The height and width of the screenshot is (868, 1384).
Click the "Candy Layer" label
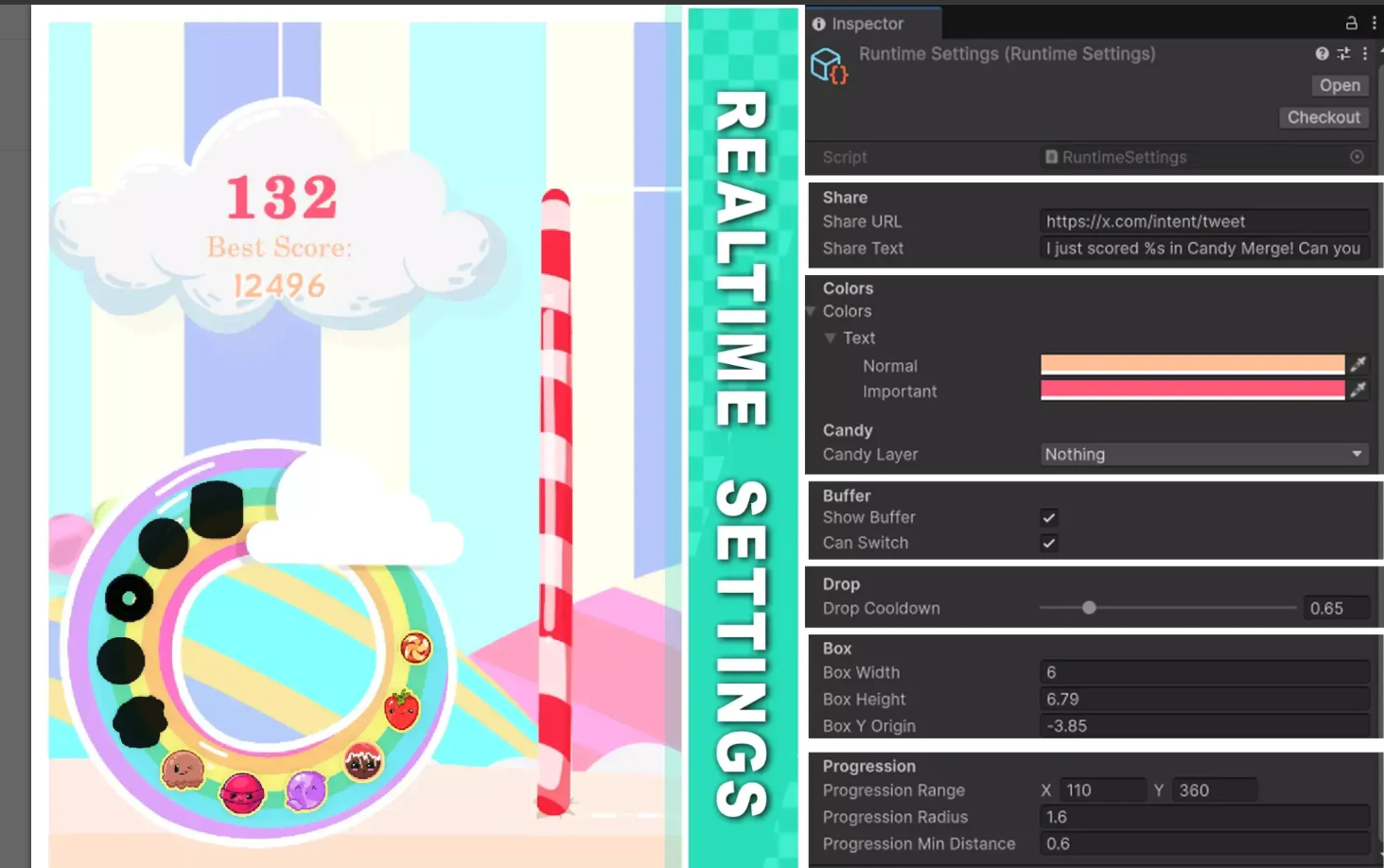pos(869,455)
